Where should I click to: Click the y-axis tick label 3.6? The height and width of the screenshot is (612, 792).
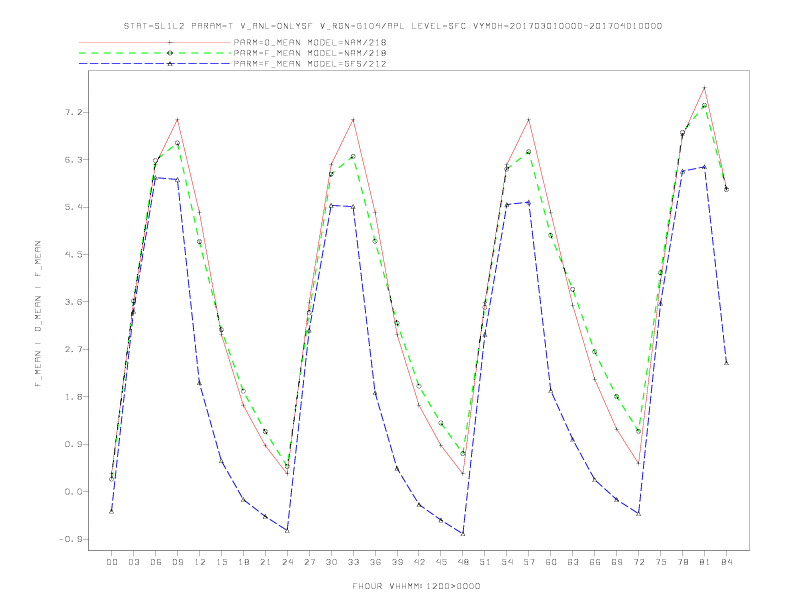point(73,302)
